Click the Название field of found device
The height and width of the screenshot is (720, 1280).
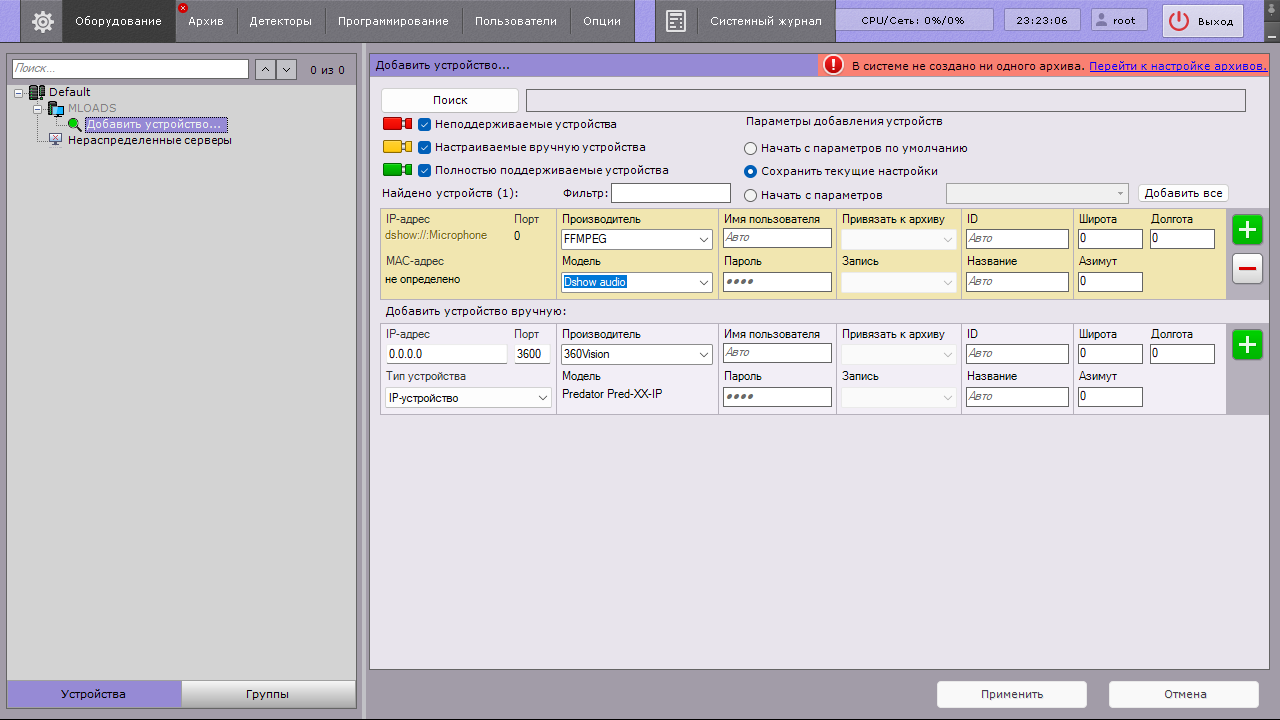[x=1017, y=282]
